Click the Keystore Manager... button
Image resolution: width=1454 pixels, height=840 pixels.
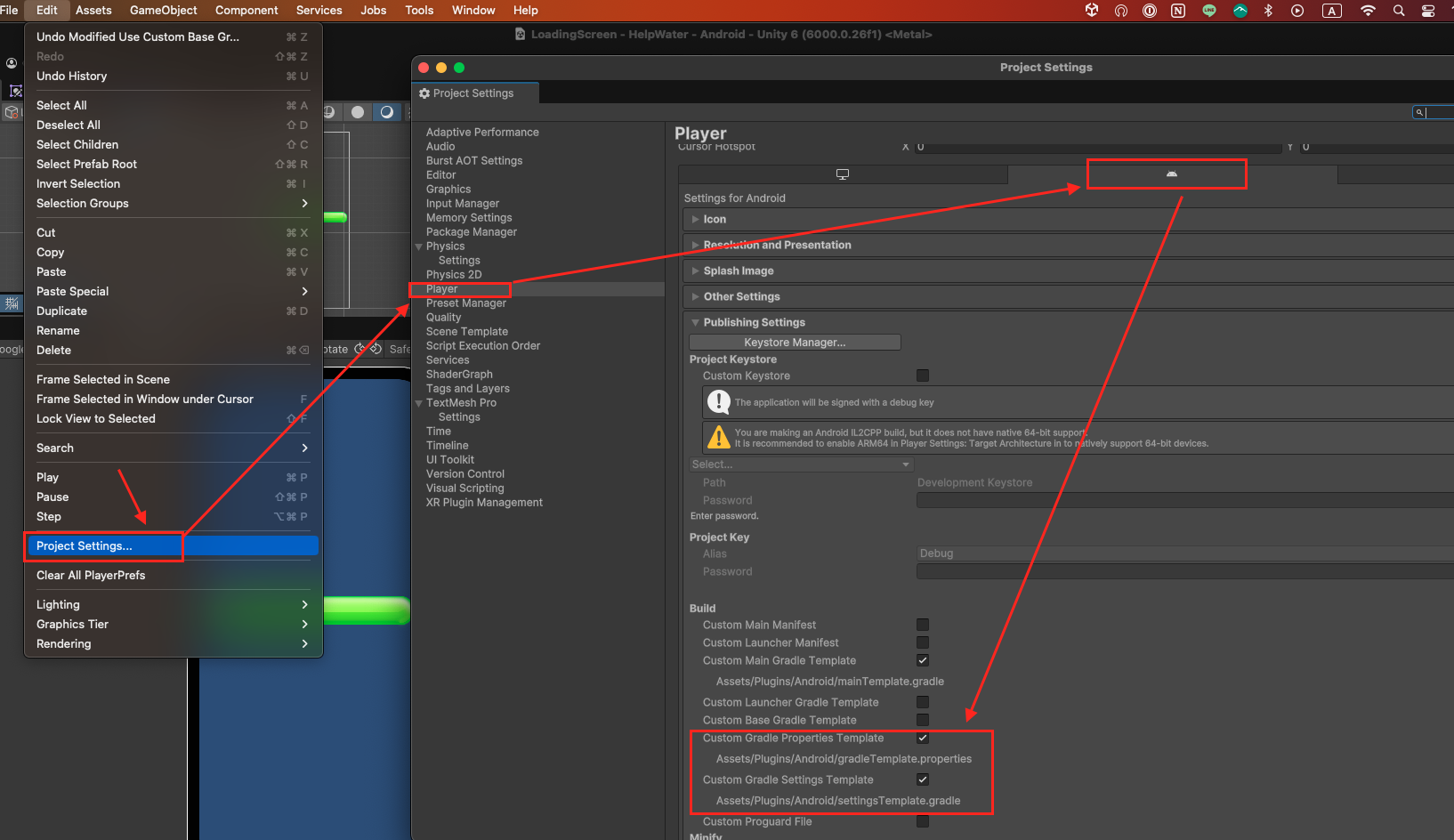click(796, 343)
